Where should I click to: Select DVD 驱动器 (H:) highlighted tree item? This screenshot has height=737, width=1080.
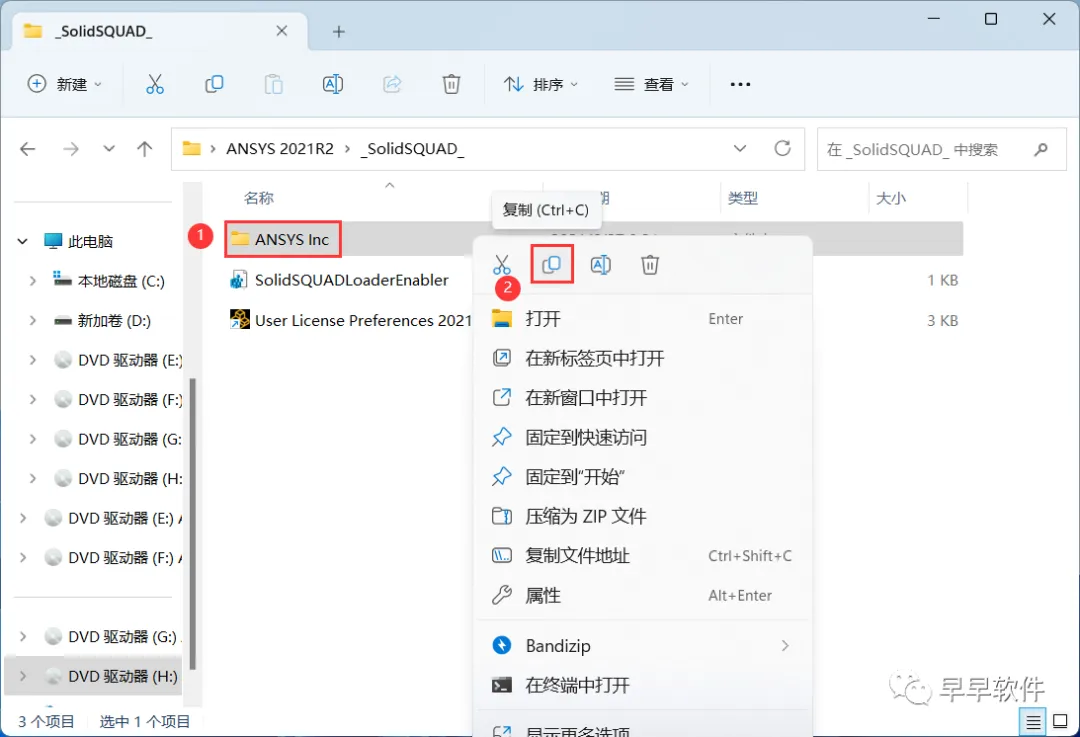[x=94, y=676]
